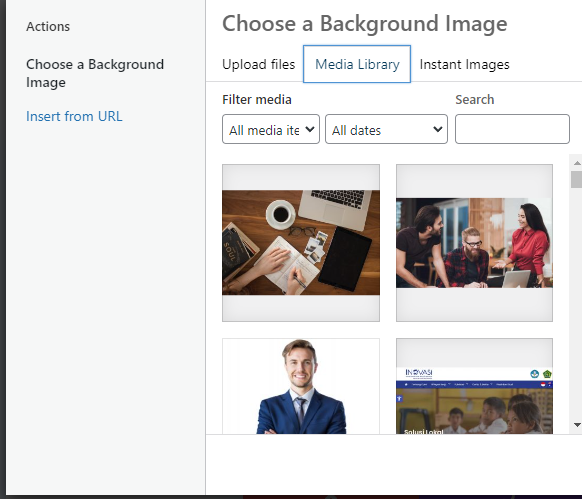582x499 pixels.
Task: Click the scrollbar down arrow
Action: point(577,425)
